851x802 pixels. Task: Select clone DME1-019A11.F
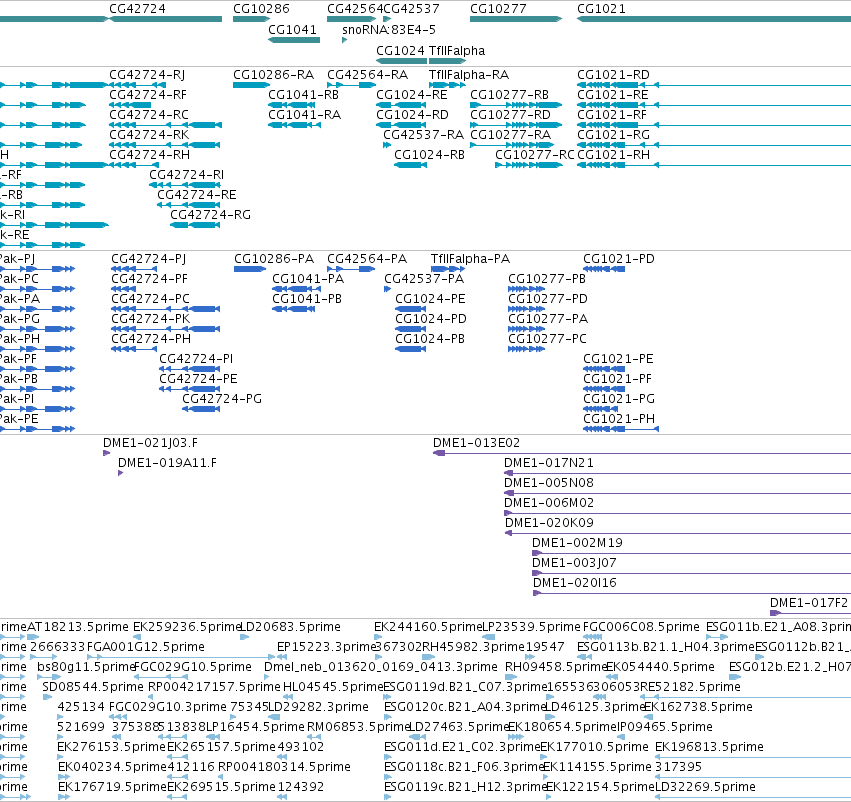coord(167,463)
